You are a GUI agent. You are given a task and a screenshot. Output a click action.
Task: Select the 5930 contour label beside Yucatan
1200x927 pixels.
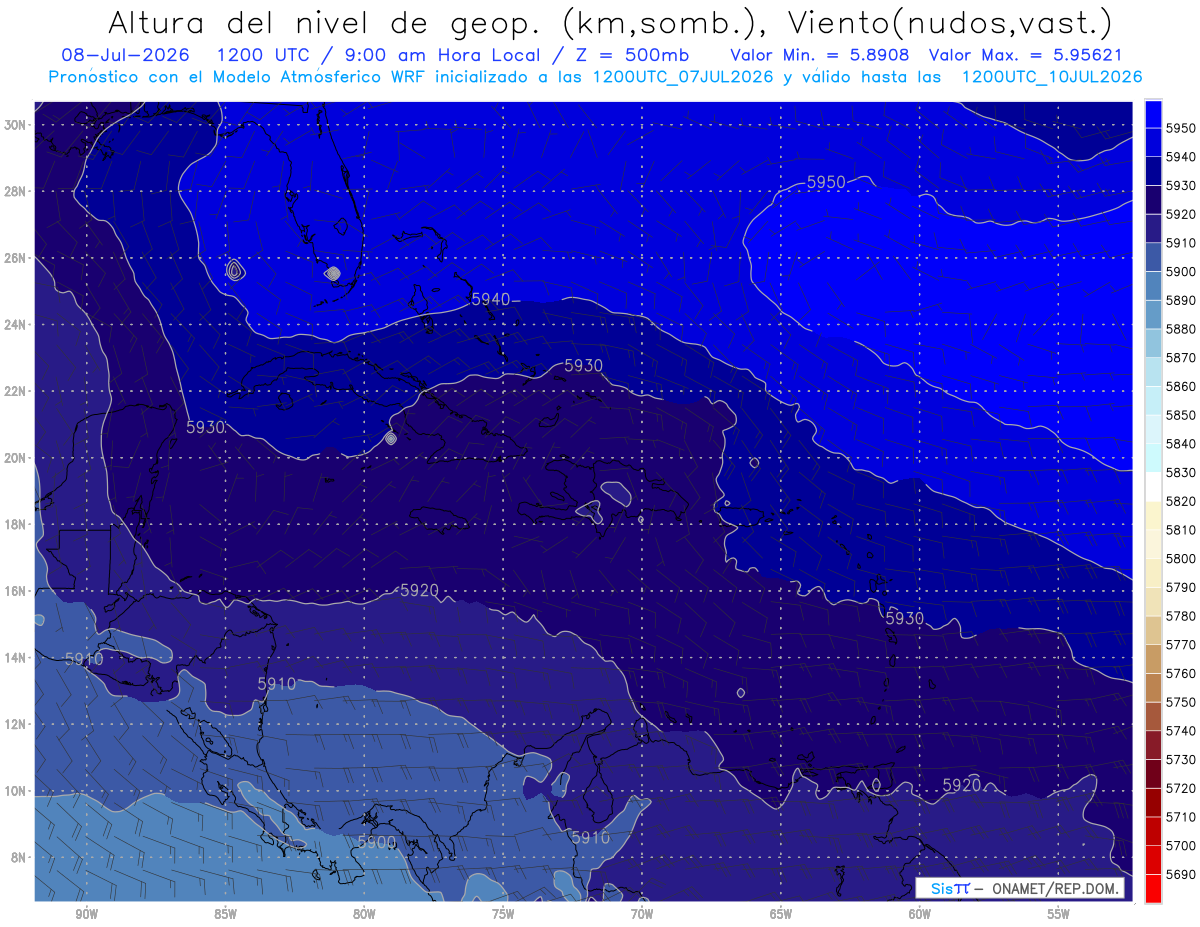point(205,427)
